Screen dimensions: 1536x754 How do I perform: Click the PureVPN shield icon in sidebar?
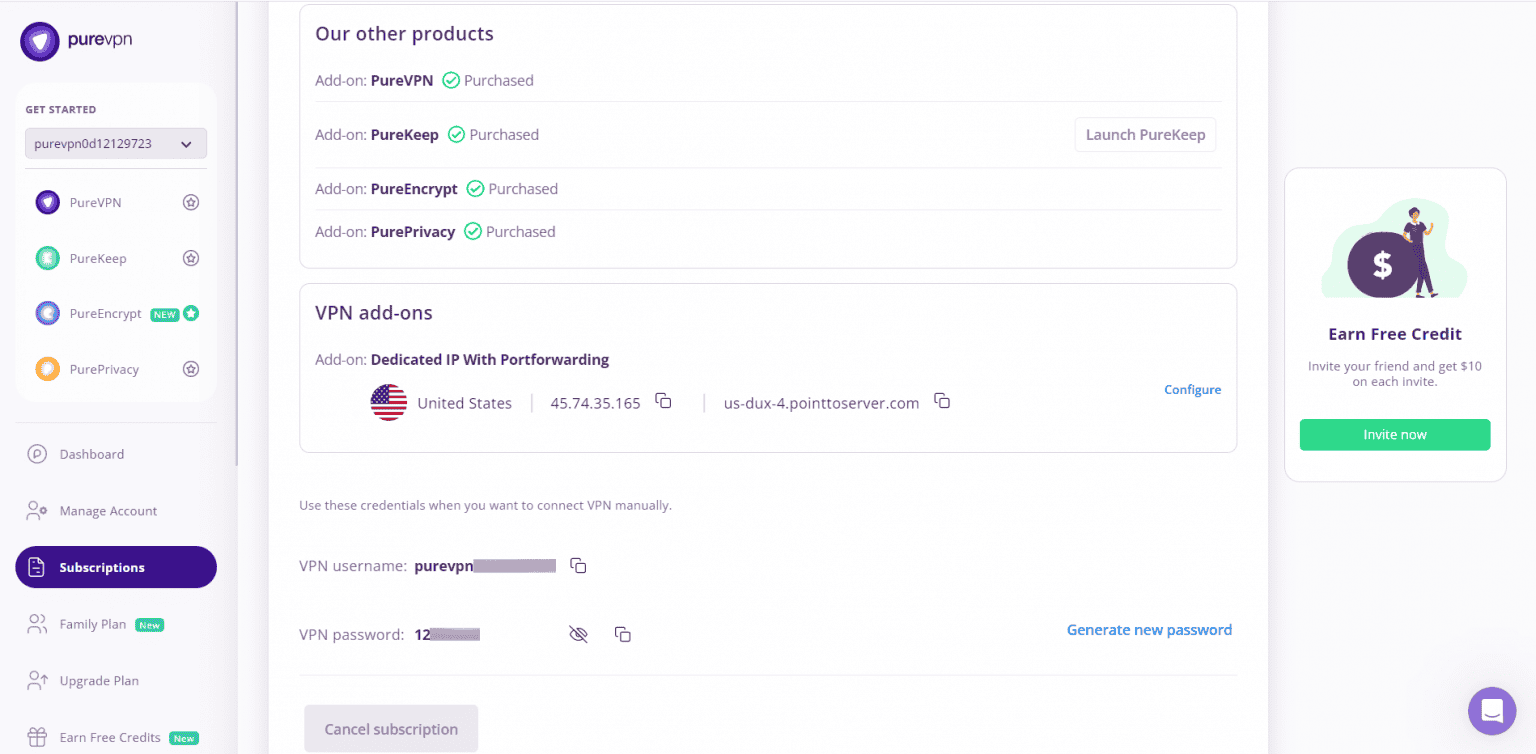48,202
